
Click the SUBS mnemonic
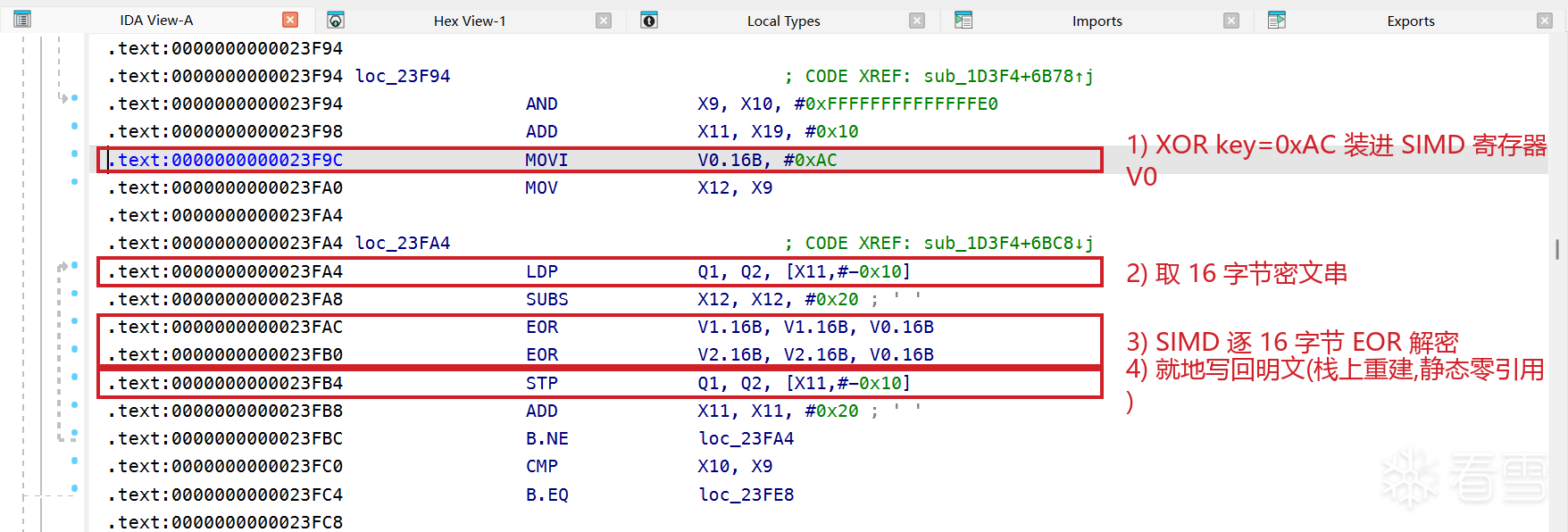pyautogui.click(x=547, y=299)
